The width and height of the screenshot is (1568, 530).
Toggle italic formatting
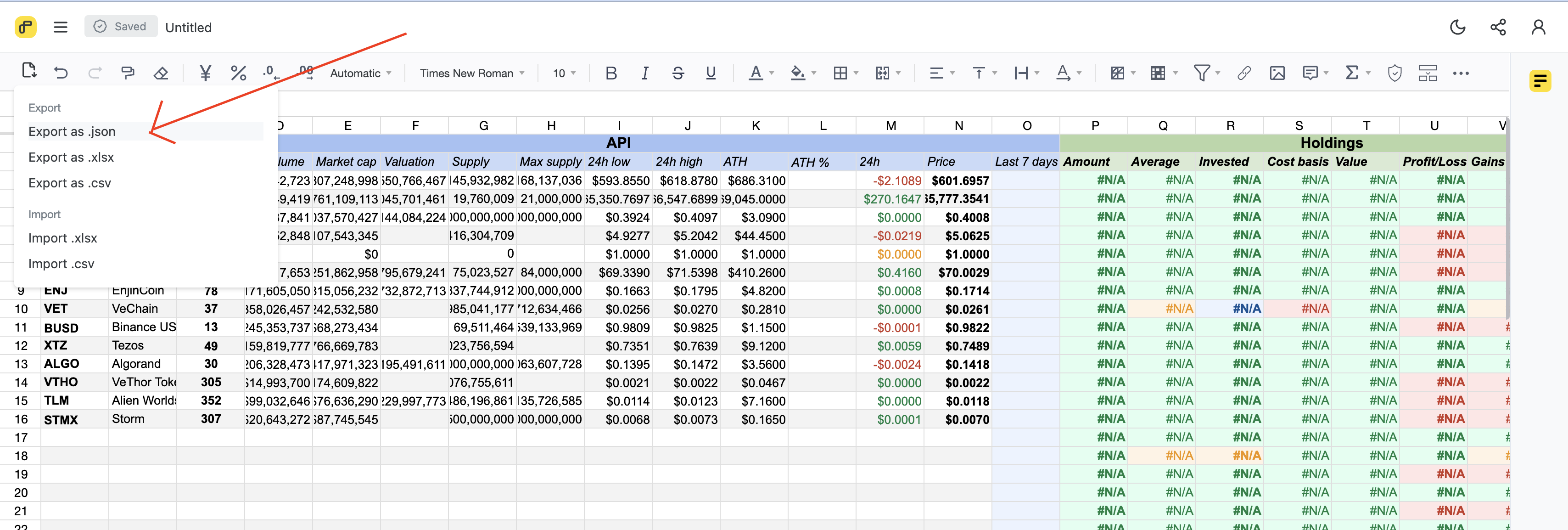(644, 73)
